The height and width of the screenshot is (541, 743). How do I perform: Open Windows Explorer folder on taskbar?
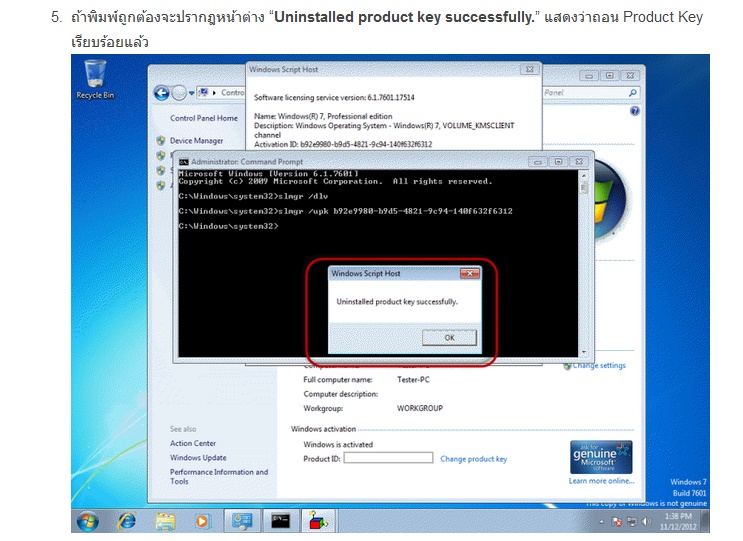165,521
